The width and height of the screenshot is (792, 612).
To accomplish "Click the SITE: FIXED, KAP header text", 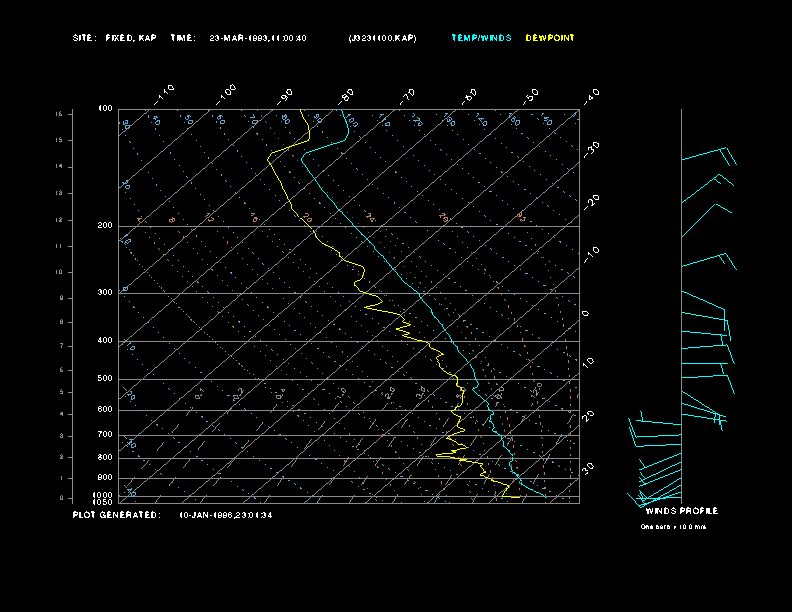I will pos(115,38).
